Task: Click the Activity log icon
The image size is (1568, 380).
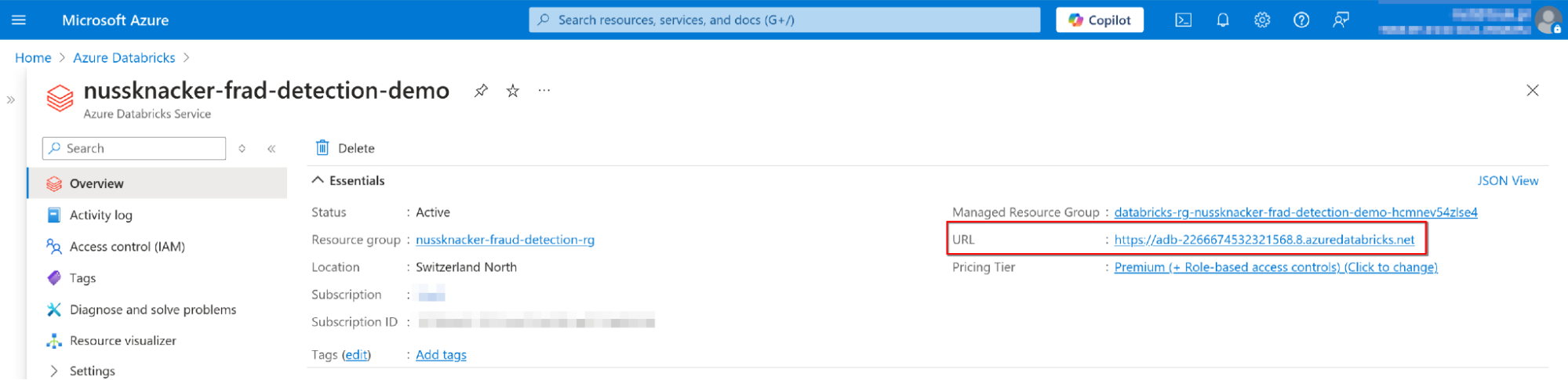Action: click(54, 215)
